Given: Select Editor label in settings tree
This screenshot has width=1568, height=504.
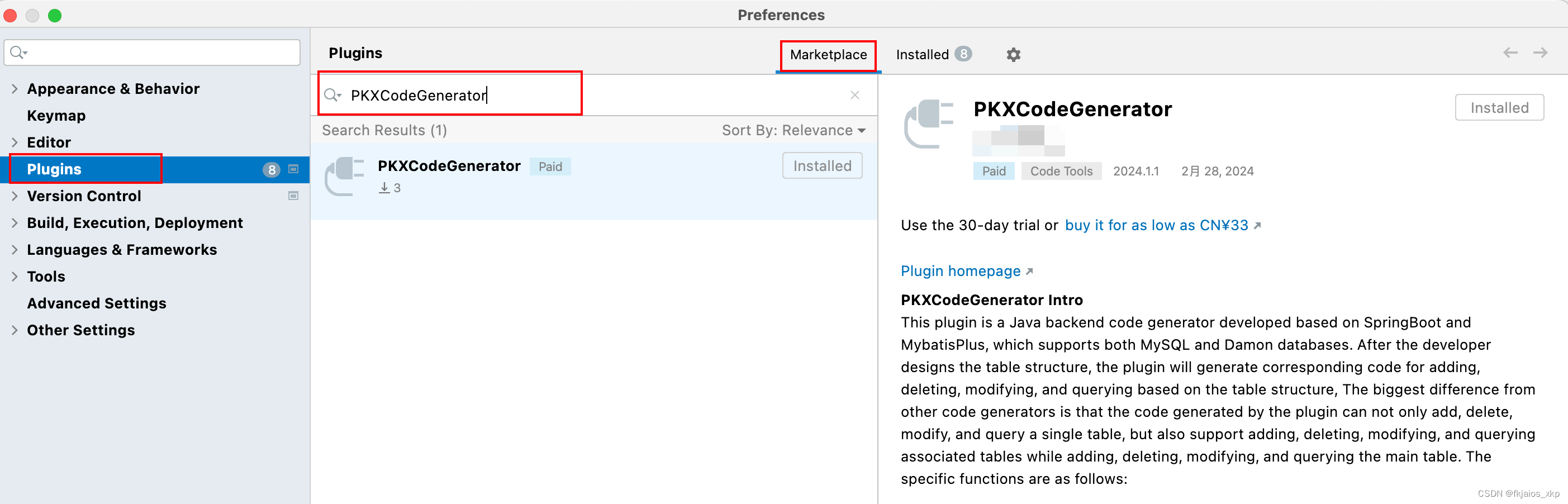Looking at the screenshot, I should coord(49,142).
